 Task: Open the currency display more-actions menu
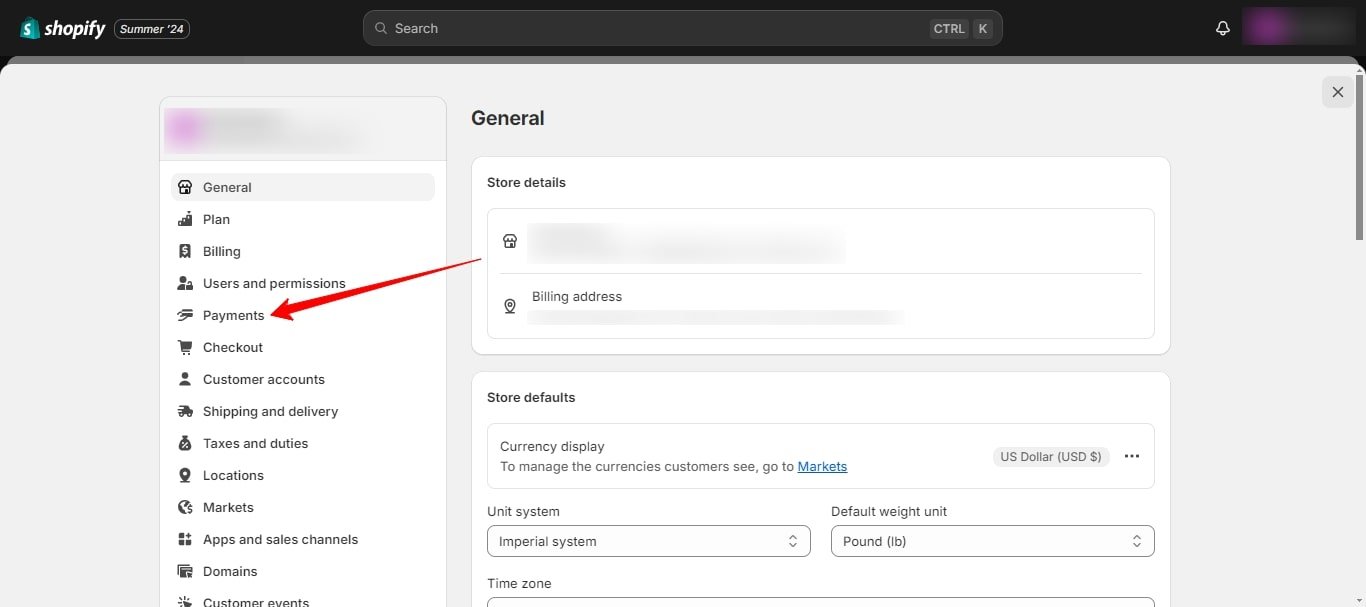pos(1131,456)
